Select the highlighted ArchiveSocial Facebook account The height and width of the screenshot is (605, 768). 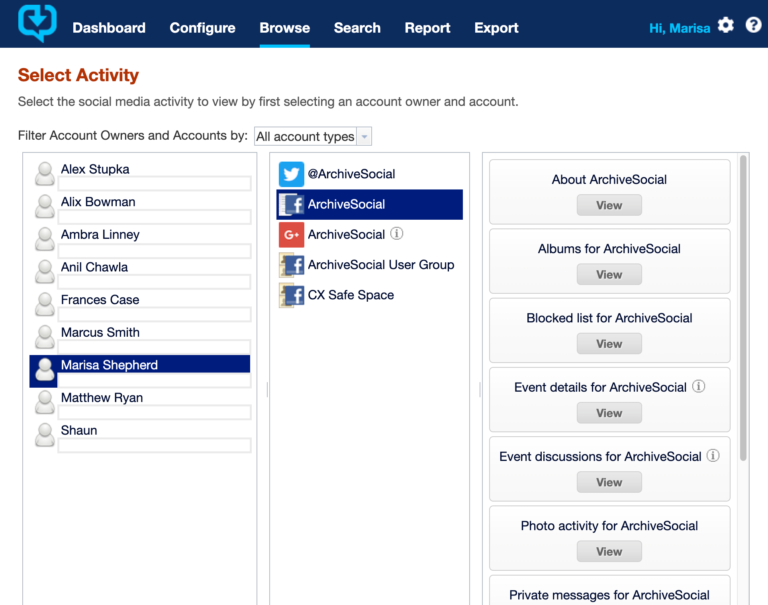[x=370, y=204]
